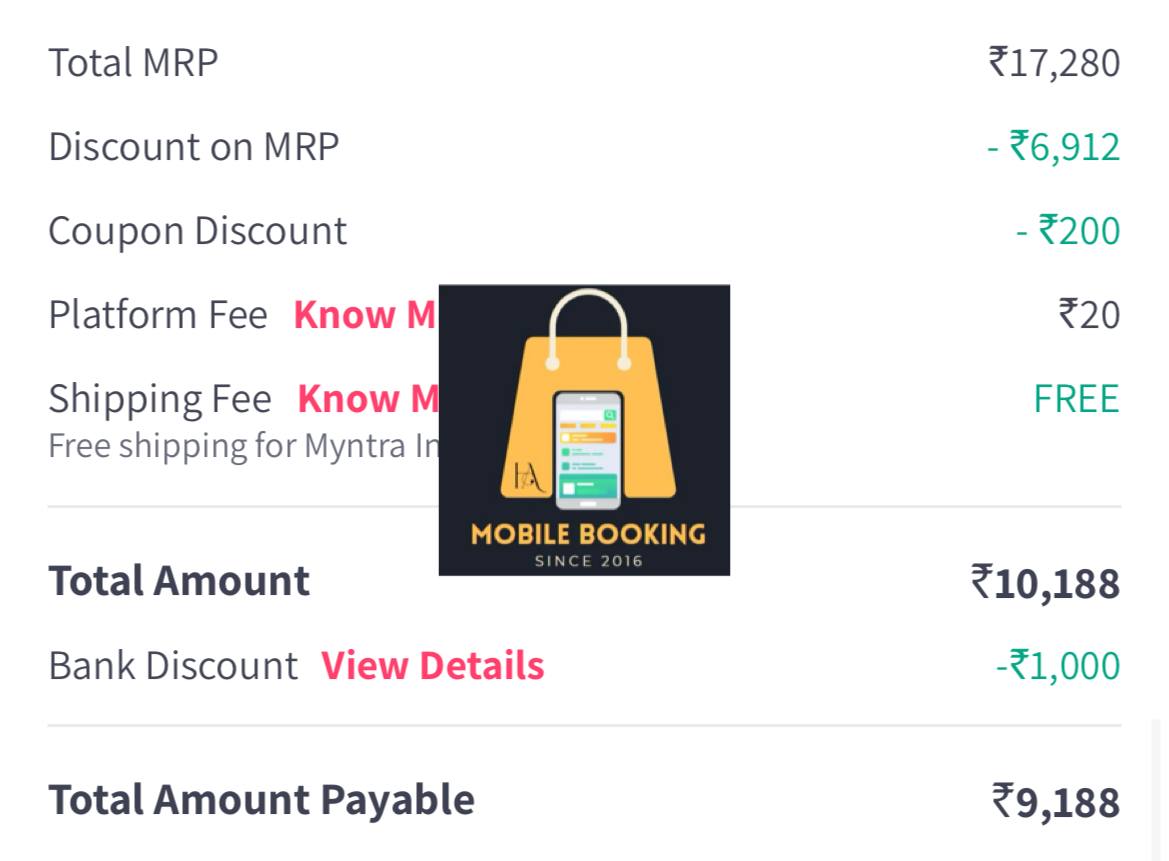Tap the phone icon inside the bag
Viewport: 1169px width, 861px height.
click(588, 450)
